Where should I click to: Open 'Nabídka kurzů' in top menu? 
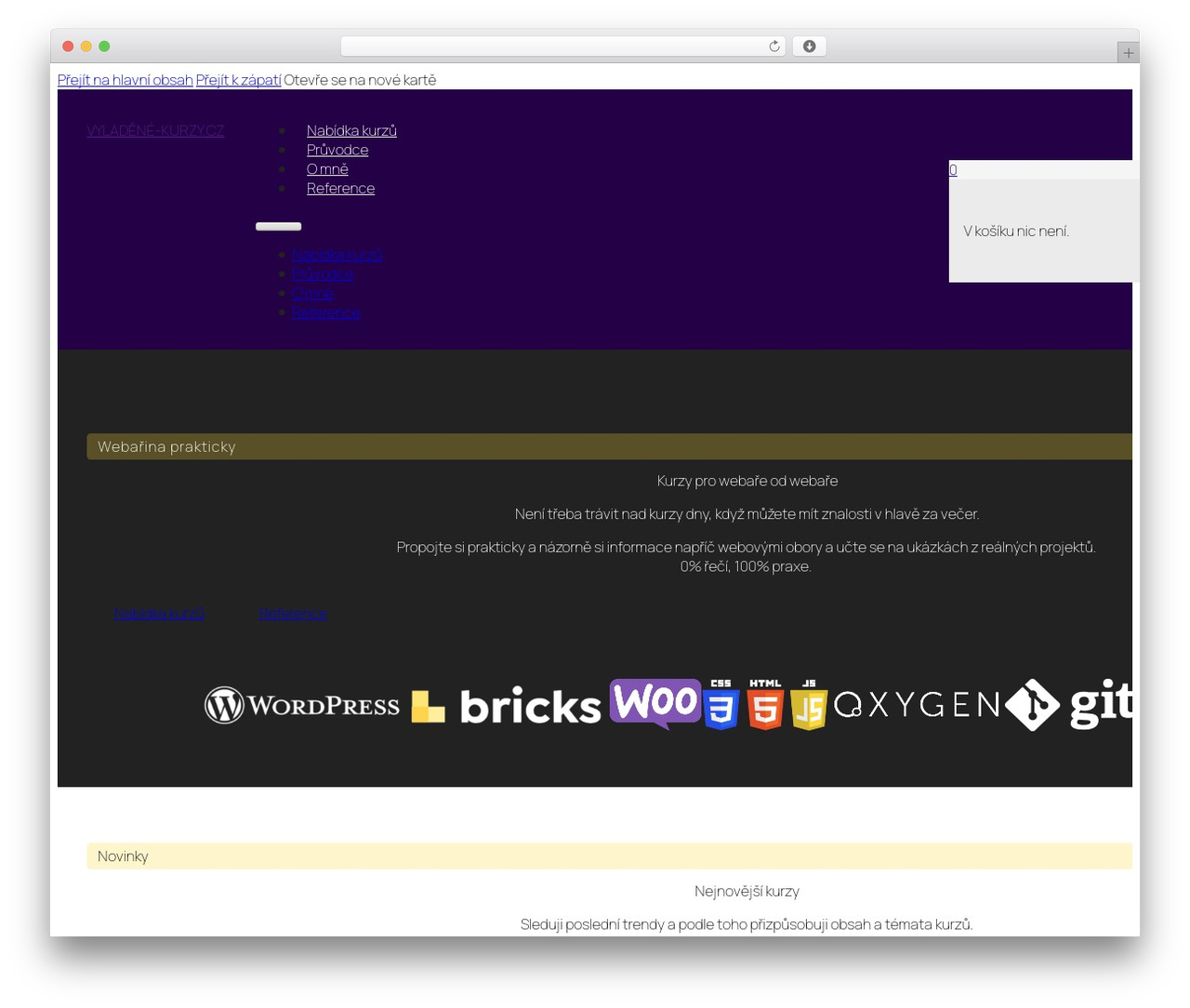tap(351, 130)
